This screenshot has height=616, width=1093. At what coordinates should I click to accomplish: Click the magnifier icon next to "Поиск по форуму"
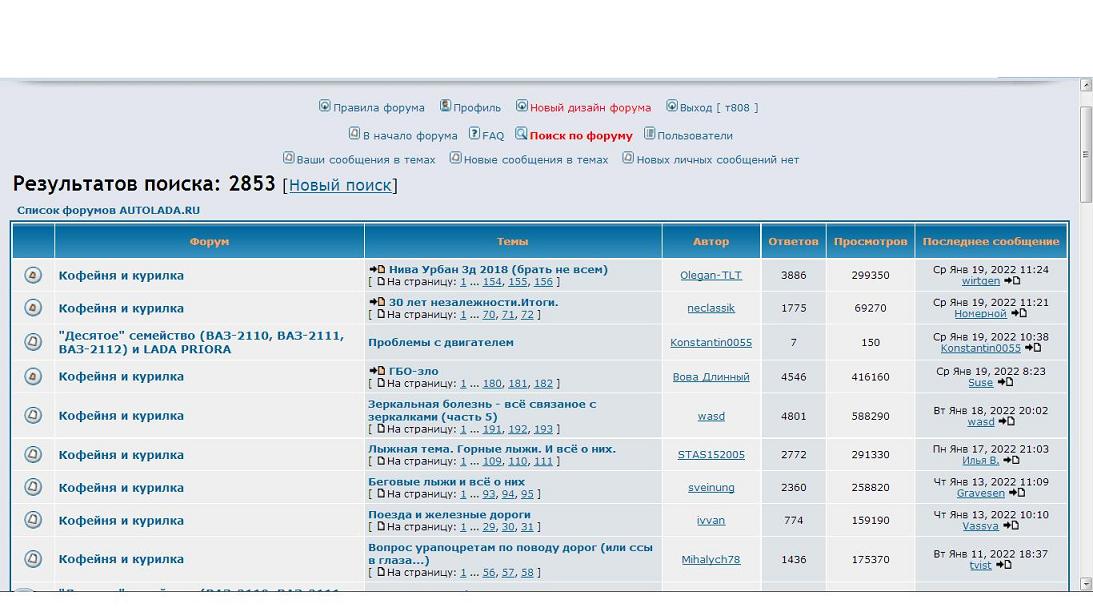pos(521,134)
